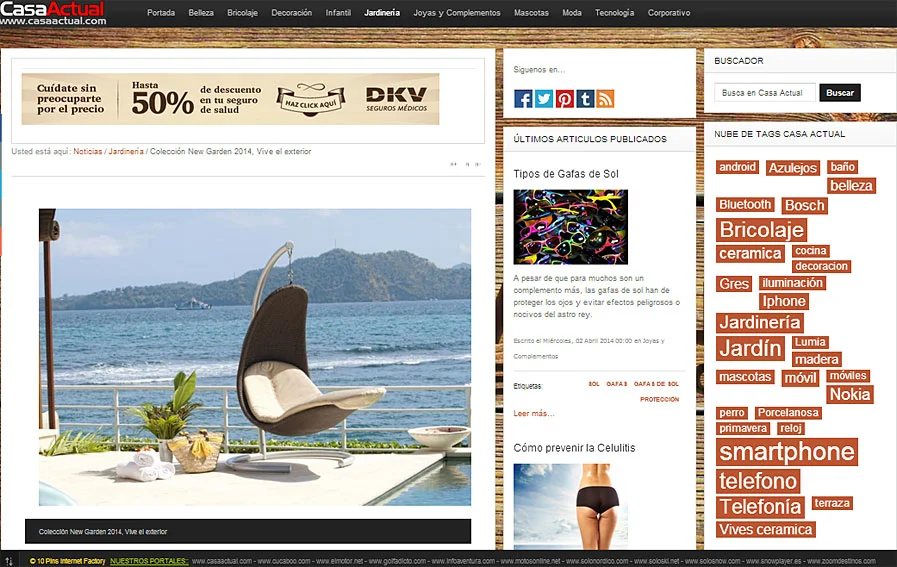Open Tipos de Gafas de Sol article
The width and height of the screenshot is (897, 567).
[566, 174]
